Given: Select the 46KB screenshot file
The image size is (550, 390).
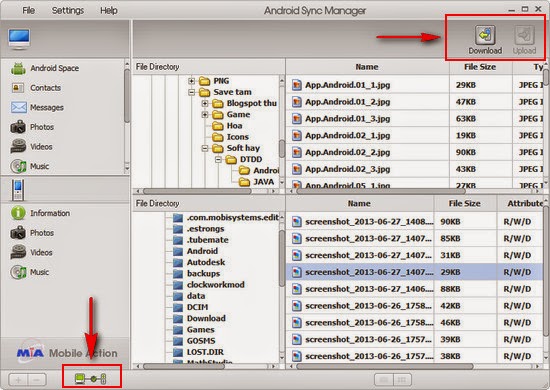Looking at the screenshot, I should point(415,322).
